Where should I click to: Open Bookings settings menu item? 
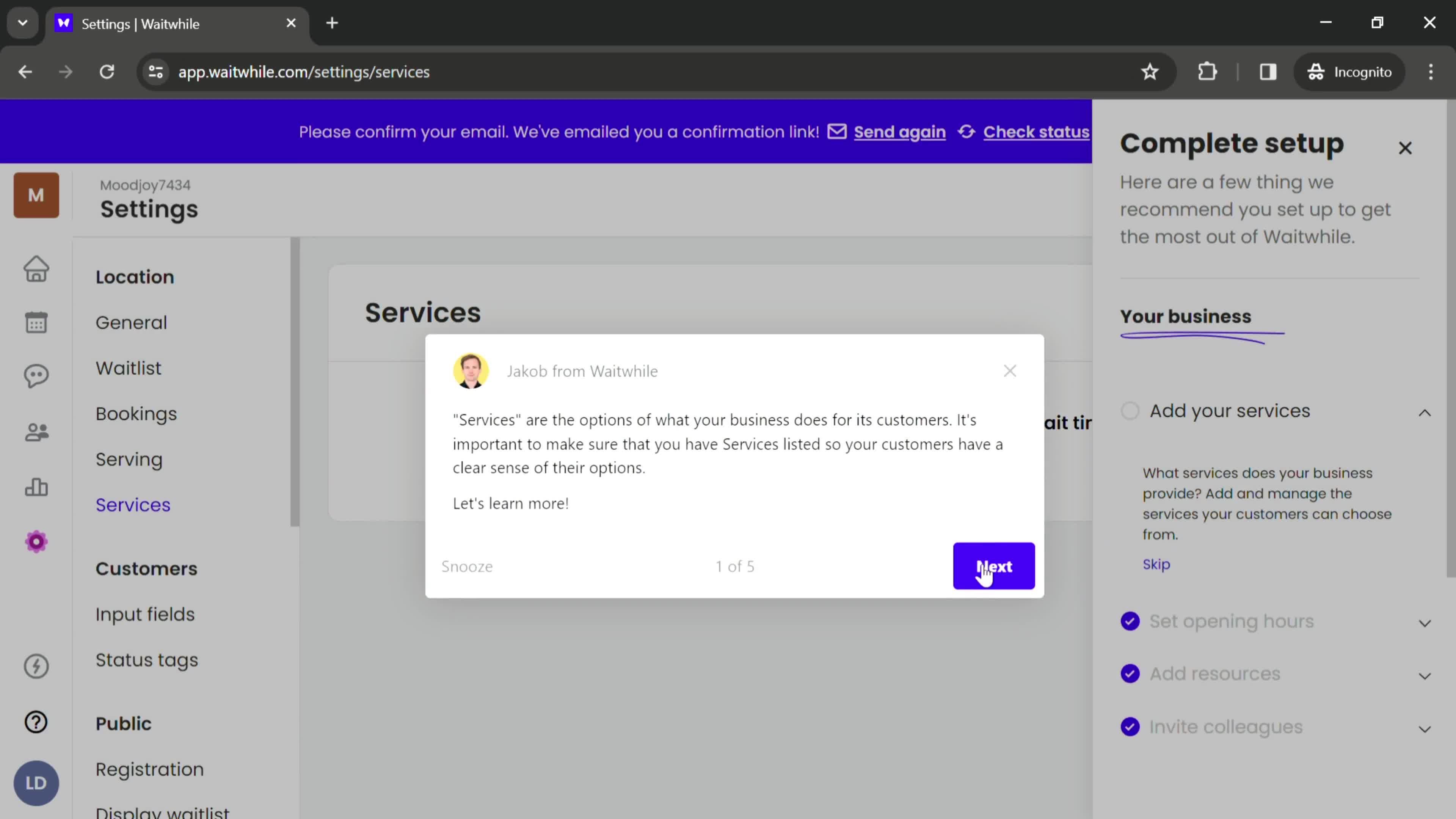[136, 414]
